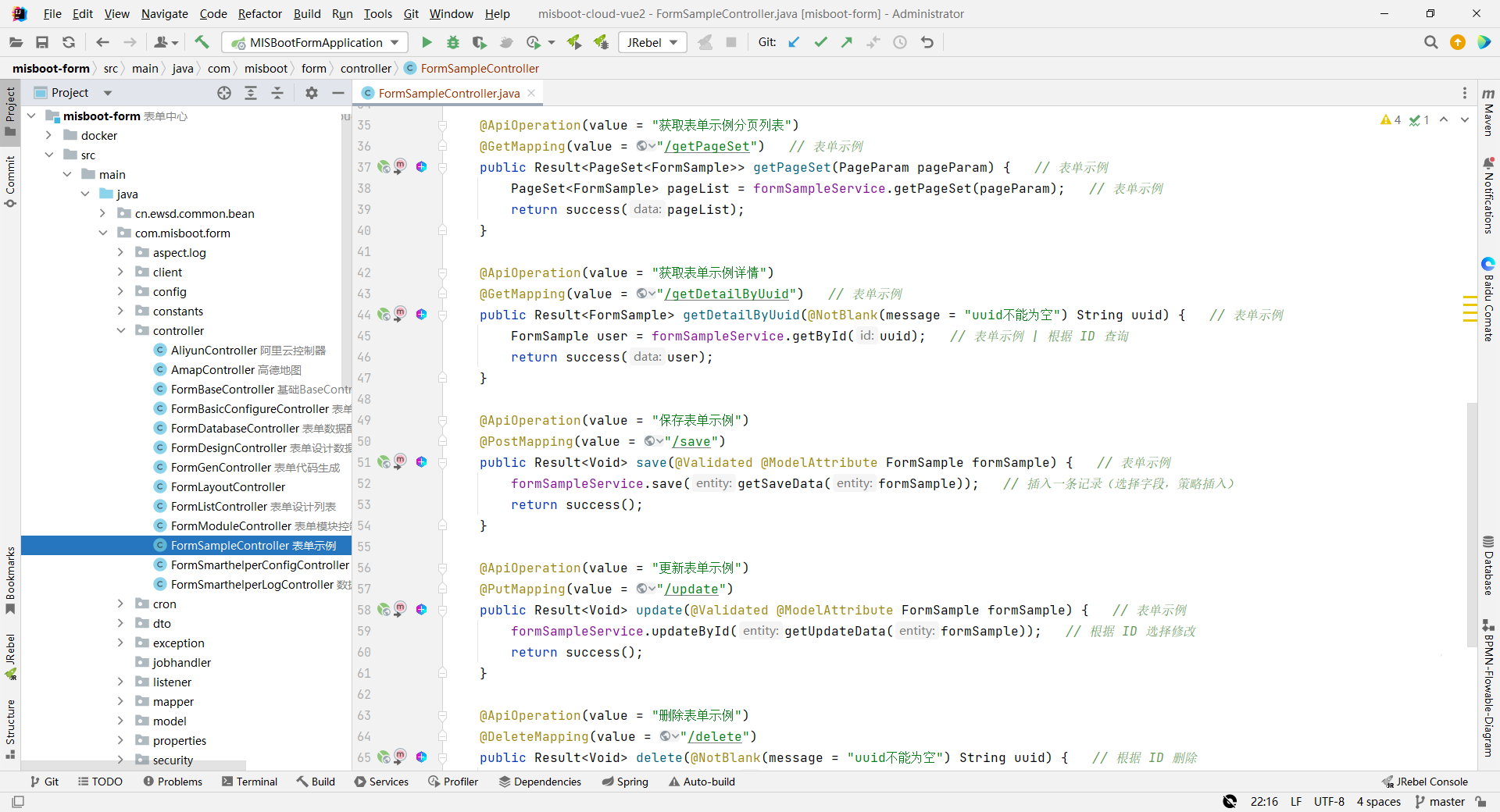Collapse the misboot-form root node
Screen dimensions: 1500x812
(x=32, y=116)
